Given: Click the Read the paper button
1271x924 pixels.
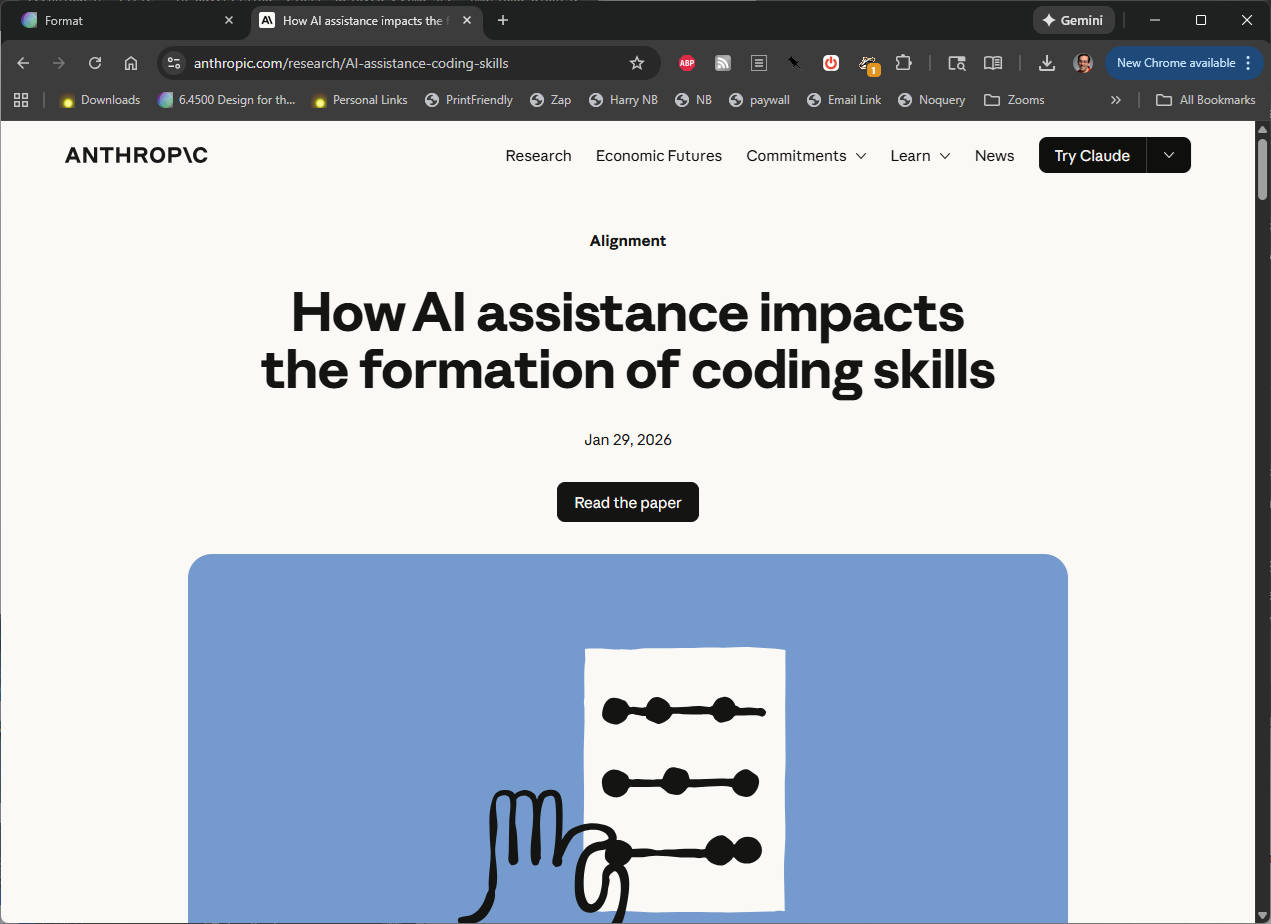Looking at the screenshot, I should pos(627,502).
